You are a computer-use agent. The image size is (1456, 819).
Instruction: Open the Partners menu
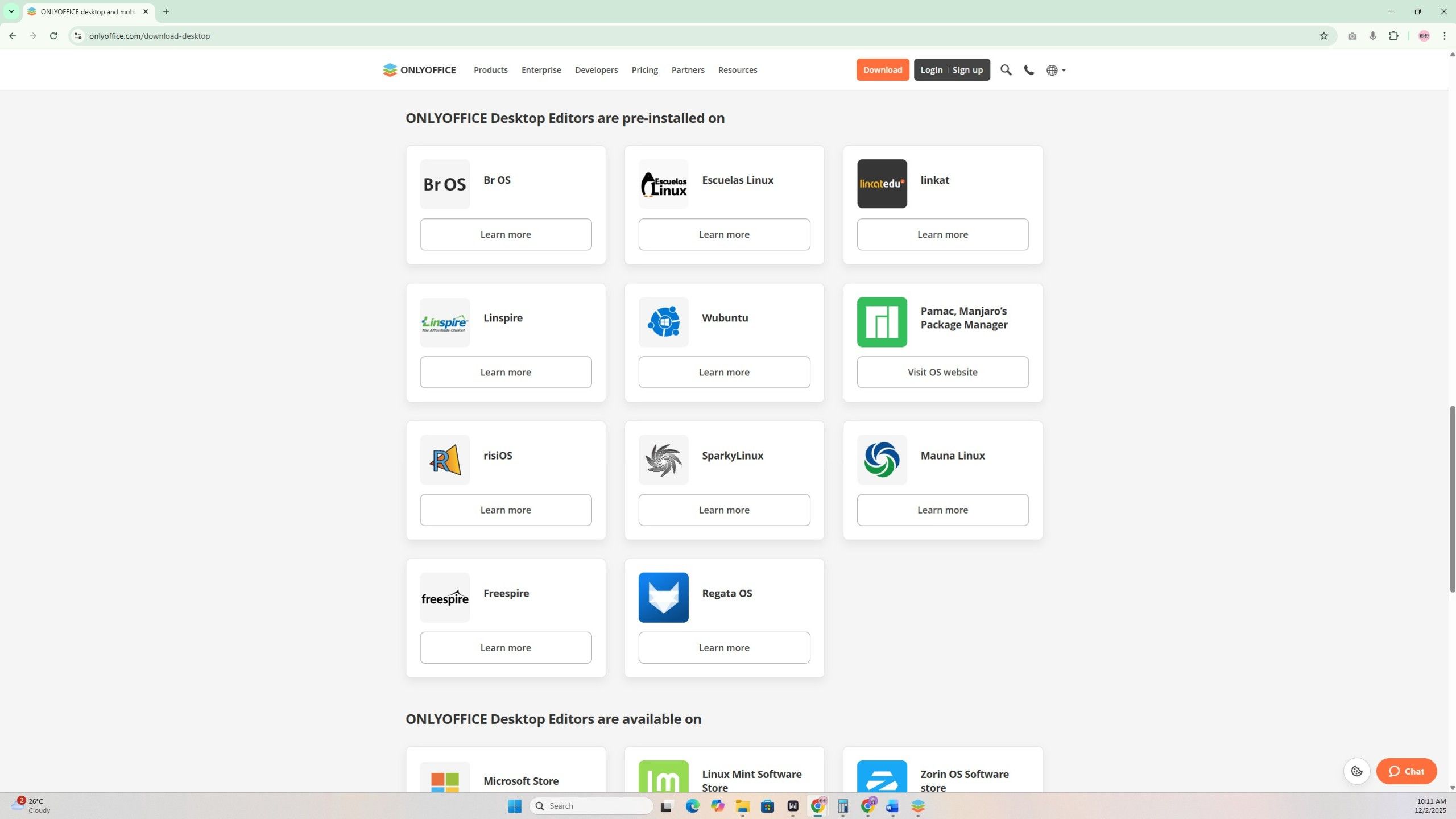(x=688, y=70)
